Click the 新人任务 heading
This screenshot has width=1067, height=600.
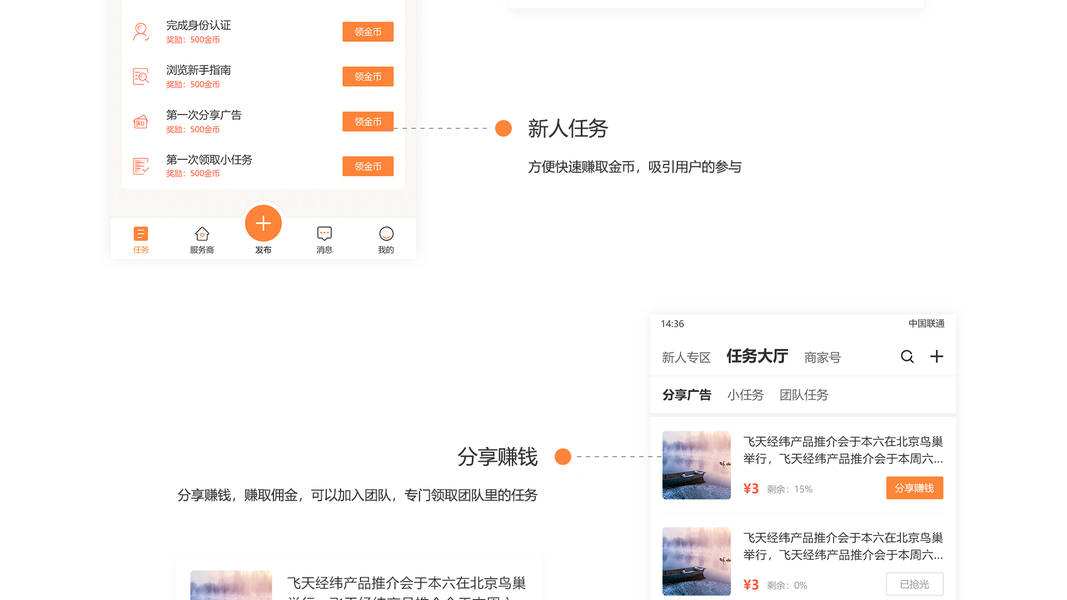pyautogui.click(x=568, y=129)
